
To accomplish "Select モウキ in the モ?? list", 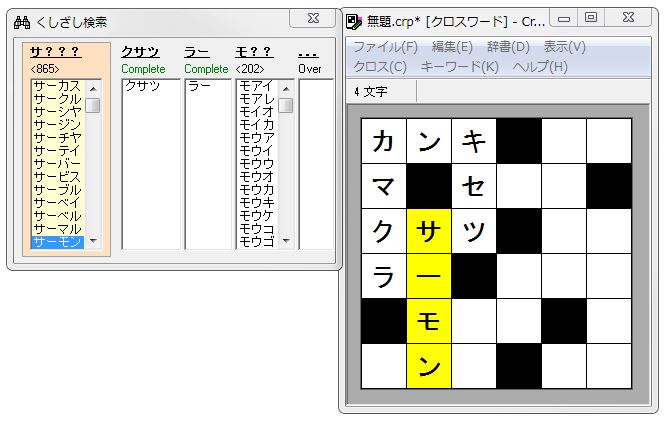I will tap(257, 202).
